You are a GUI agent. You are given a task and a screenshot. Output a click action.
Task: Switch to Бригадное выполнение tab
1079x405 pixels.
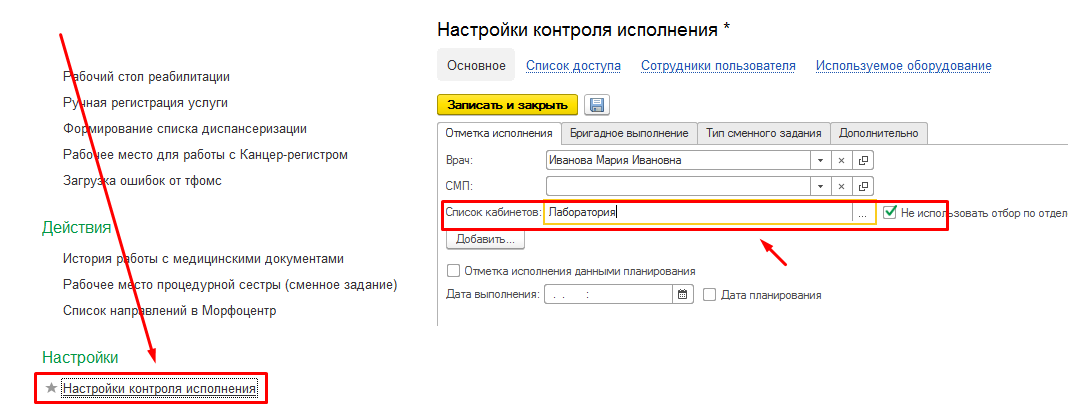628,133
